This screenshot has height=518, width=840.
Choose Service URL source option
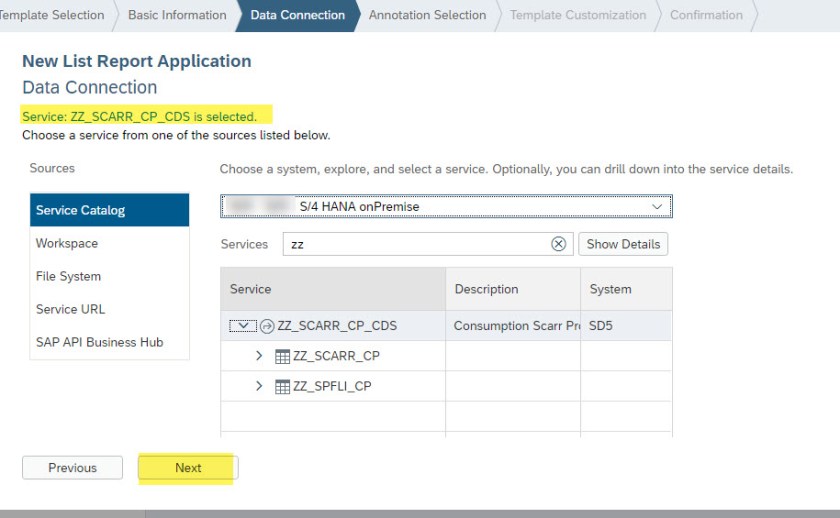[x=70, y=309]
